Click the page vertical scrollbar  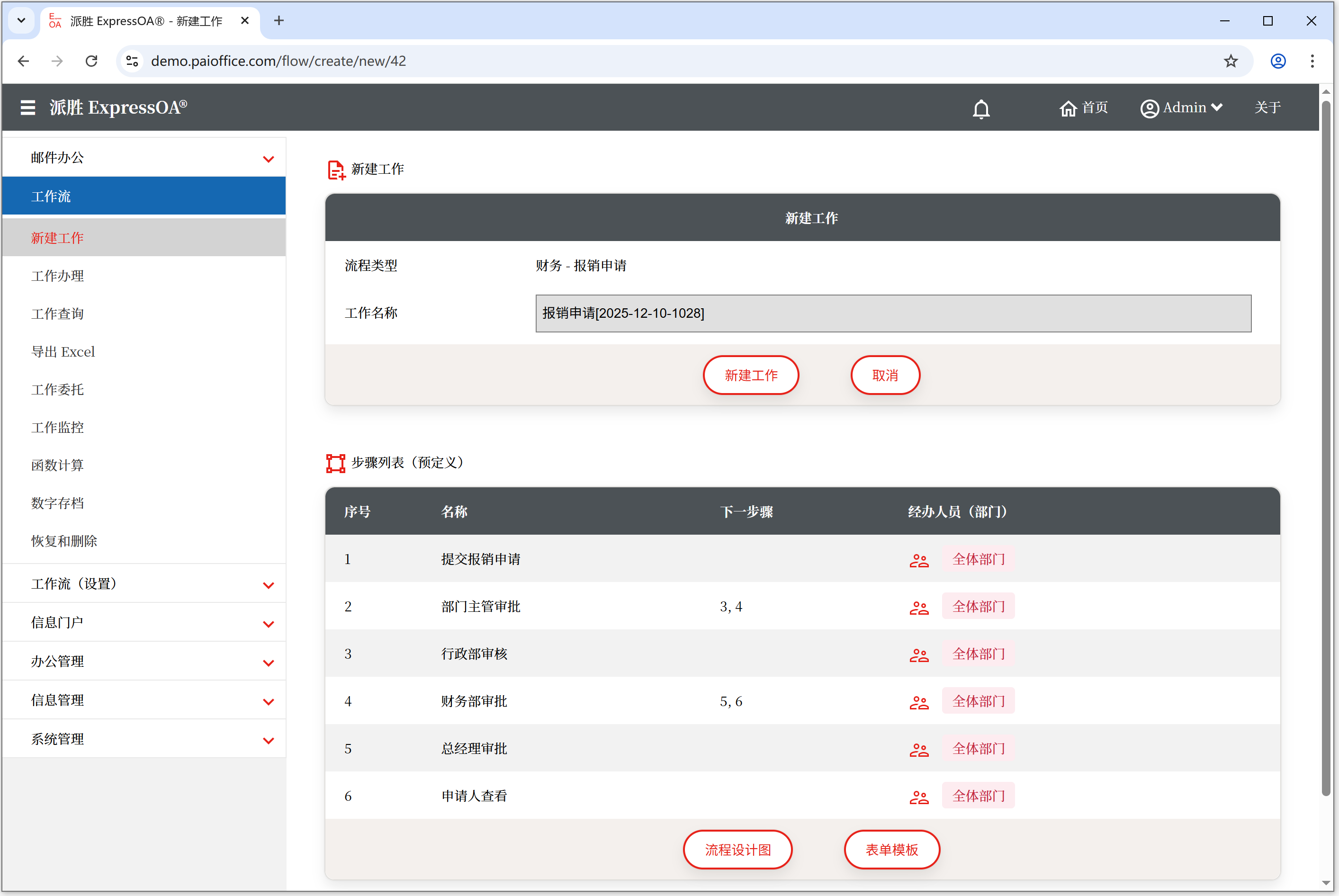1326,446
